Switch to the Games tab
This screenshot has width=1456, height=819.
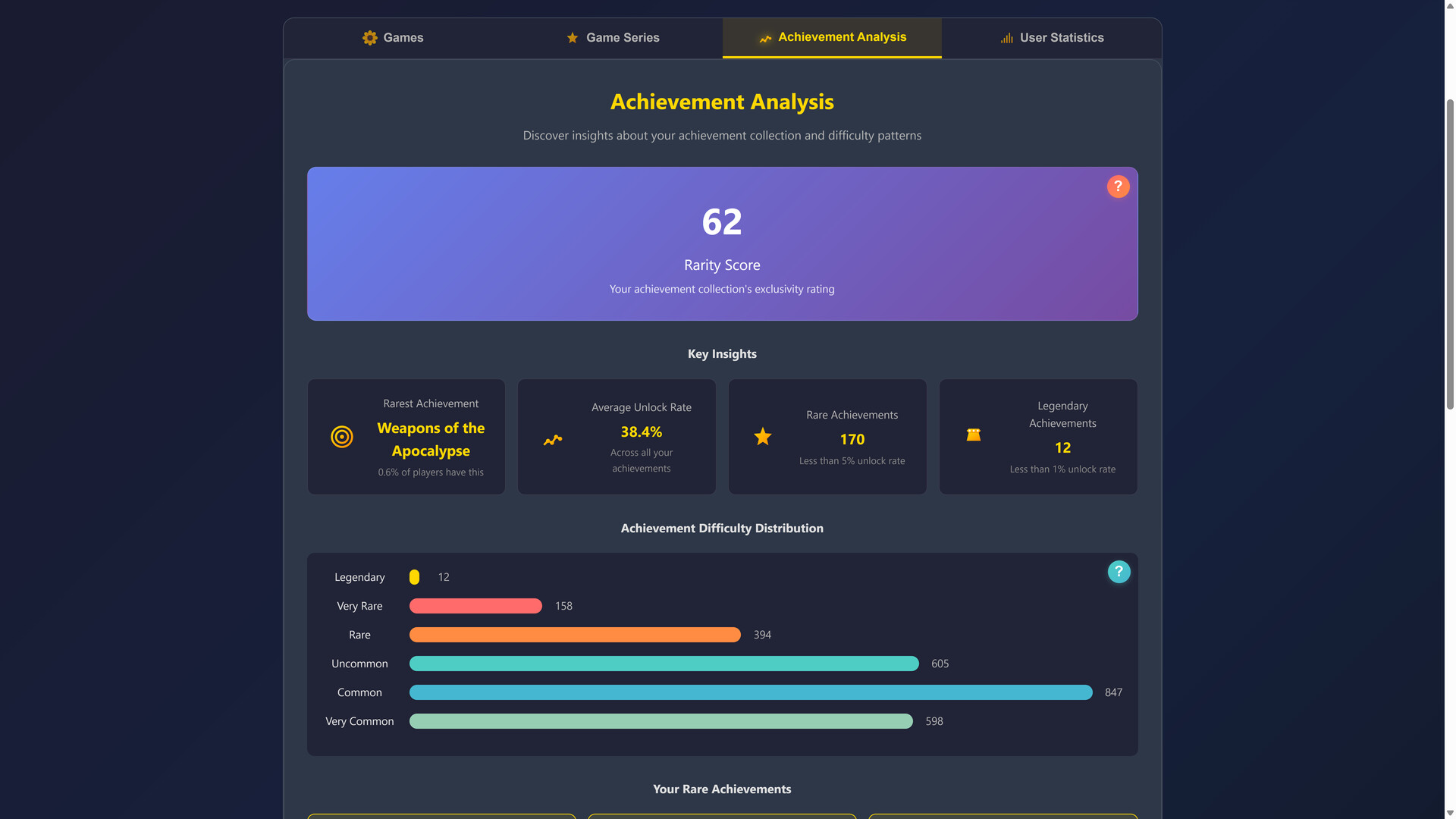[393, 38]
